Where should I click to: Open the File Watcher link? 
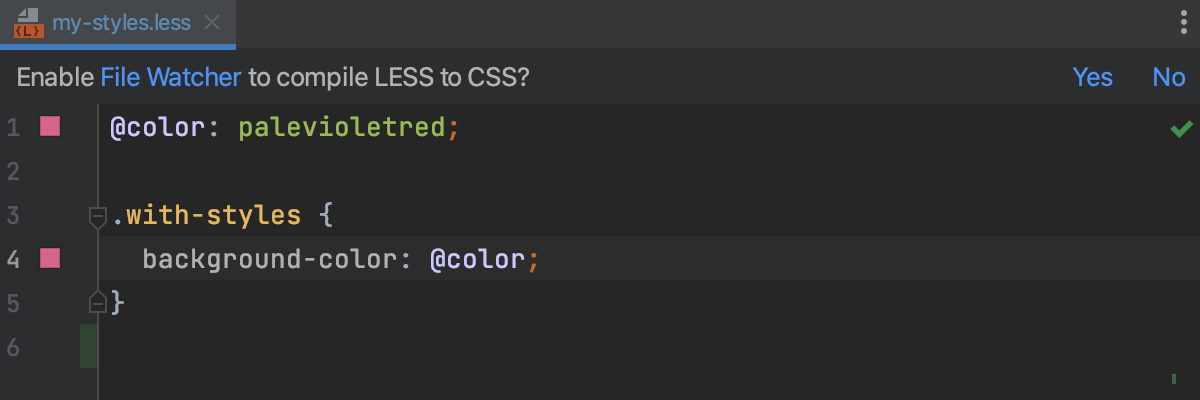pos(170,77)
